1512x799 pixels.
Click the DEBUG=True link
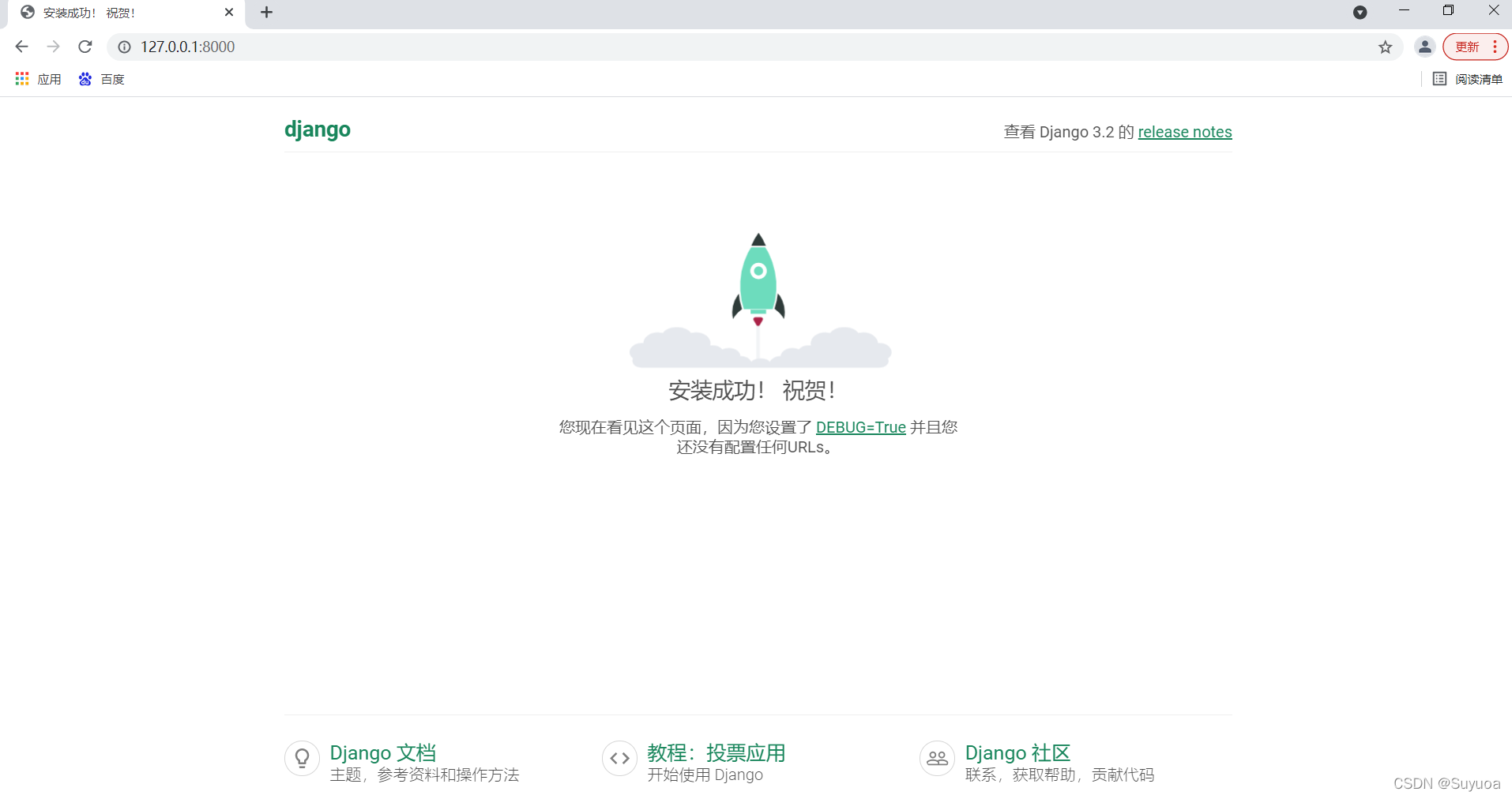click(x=861, y=427)
